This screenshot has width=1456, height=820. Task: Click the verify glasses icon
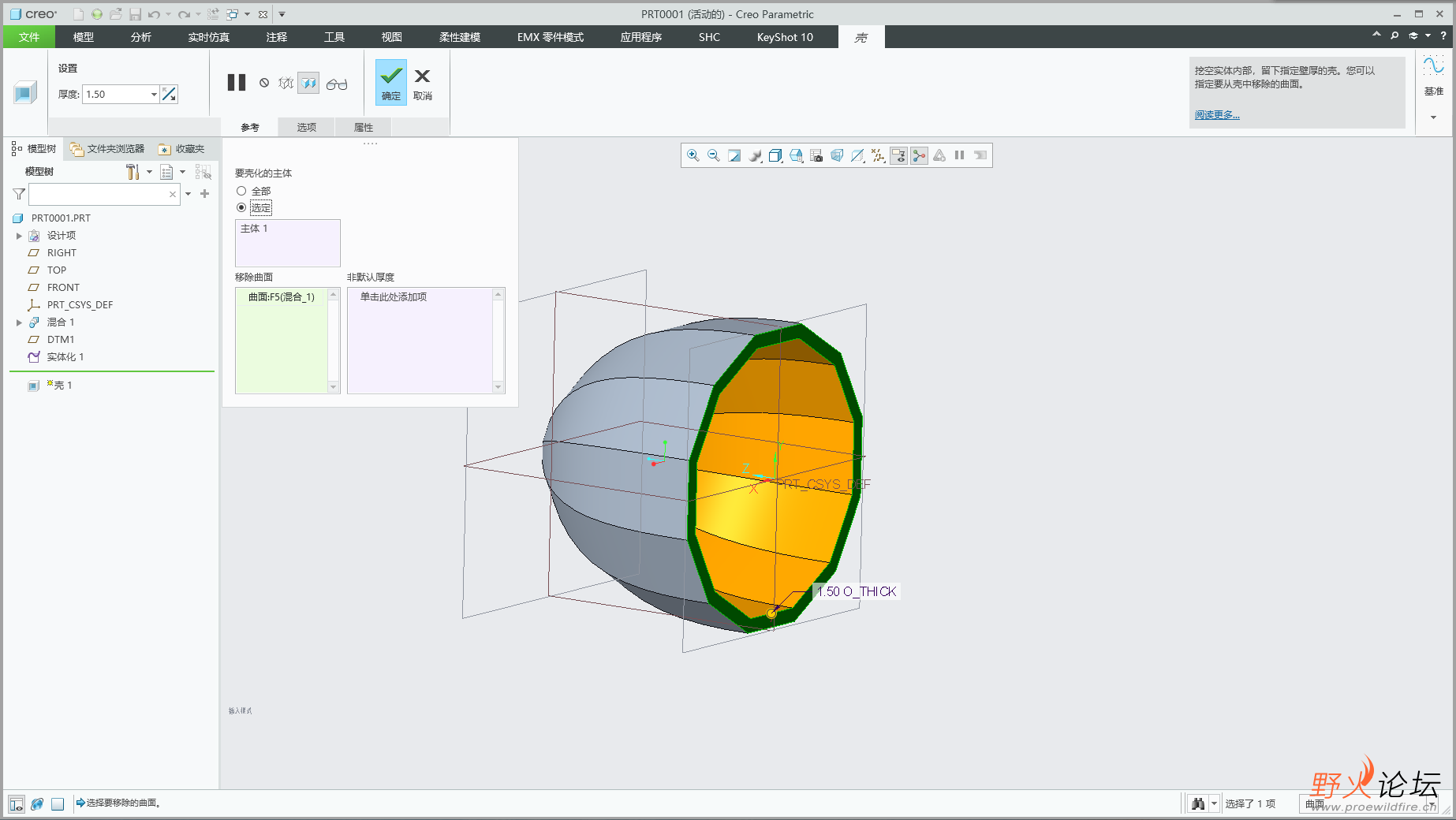point(337,84)
